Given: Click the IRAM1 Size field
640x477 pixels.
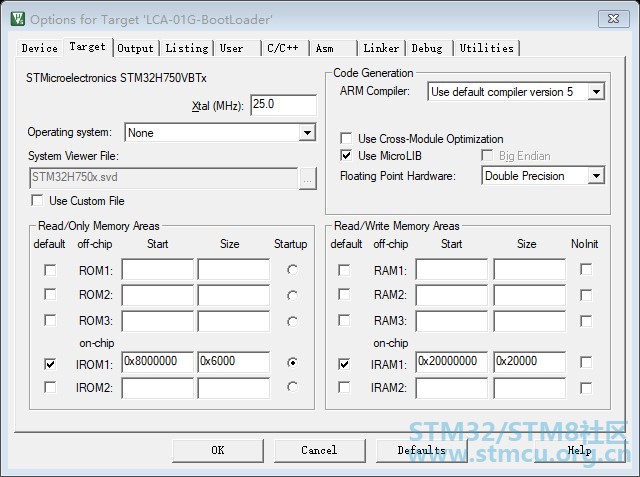Looking at the screenshot, I should point(529,362).
